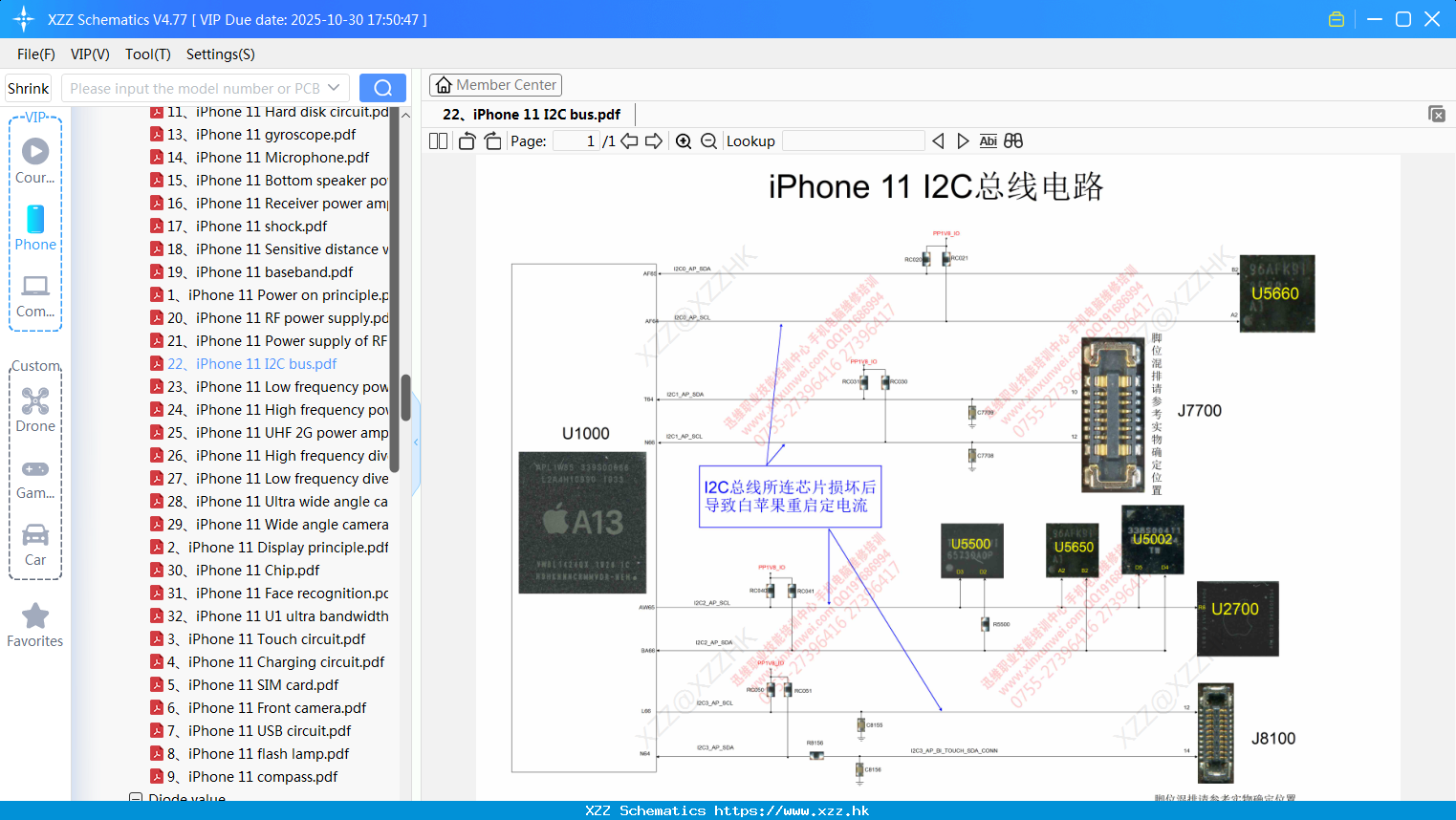Open 14, iPhone 11 Microphone.pdf
Screen dimensions: 1456x820
point(260,158)
